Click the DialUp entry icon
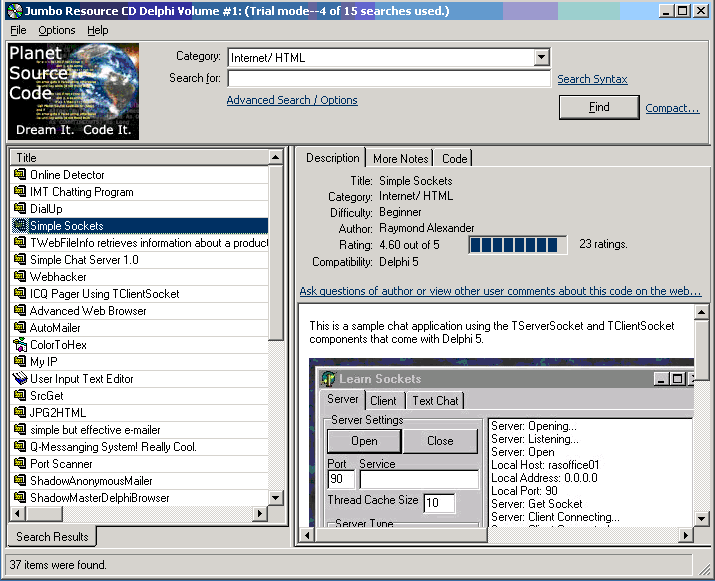This screenshot has width=715, height=581. (20, 208)
